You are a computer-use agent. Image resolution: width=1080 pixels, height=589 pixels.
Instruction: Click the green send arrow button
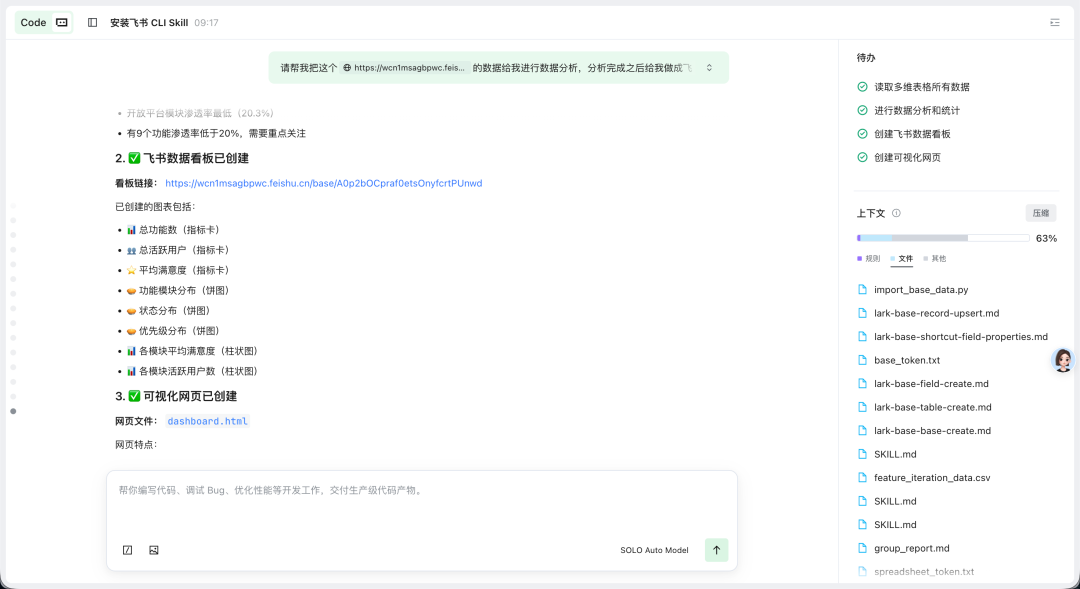pyautogui.click(x=716, y=549)
